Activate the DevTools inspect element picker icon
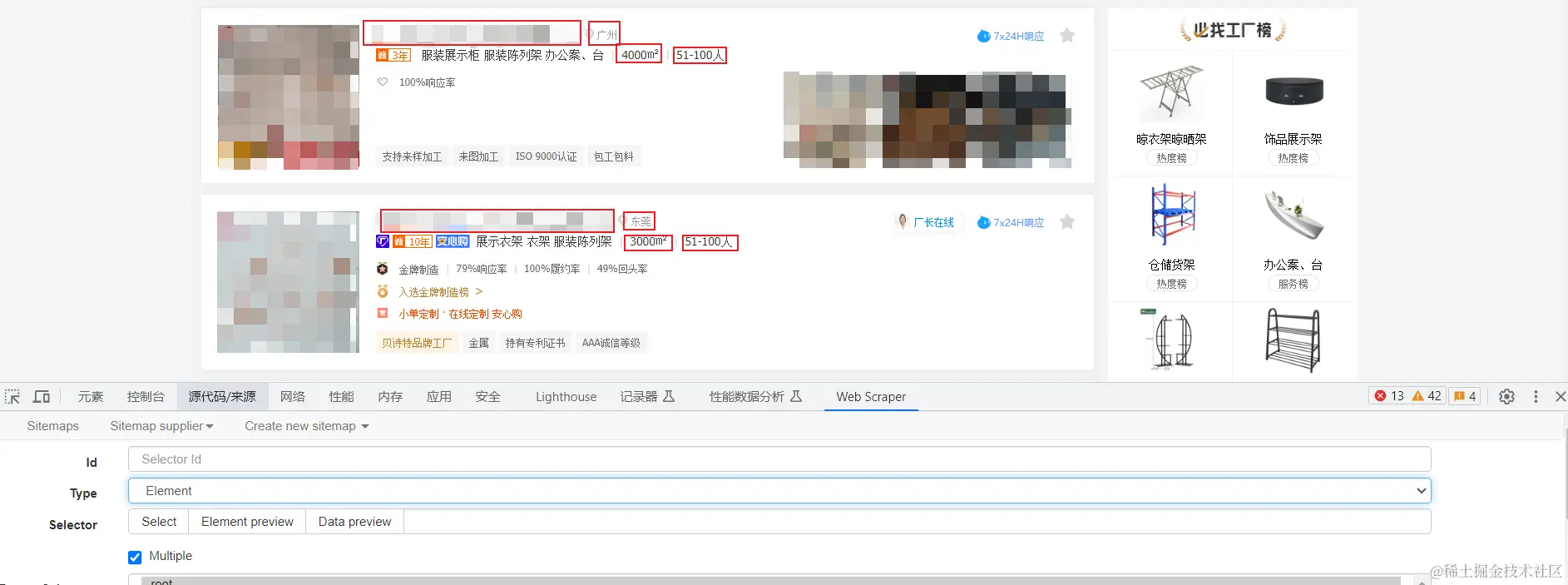Image resolution: width=1568 pixels, height=585 pixels. [12, 397]
